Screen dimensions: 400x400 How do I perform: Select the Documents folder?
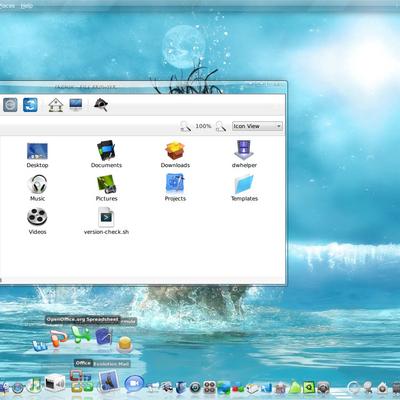point(106,154)
